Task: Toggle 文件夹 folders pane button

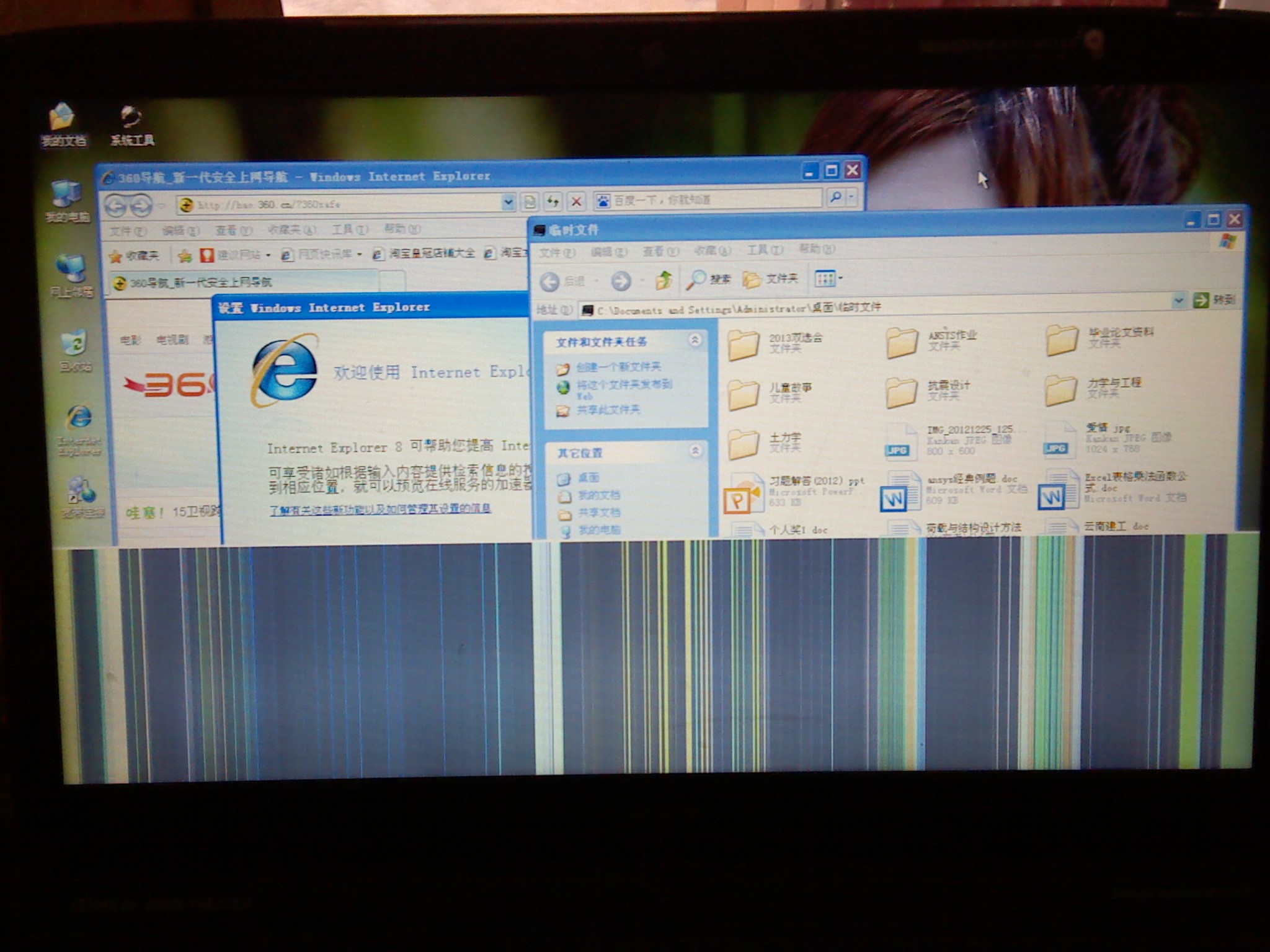Action: [770, 279]
